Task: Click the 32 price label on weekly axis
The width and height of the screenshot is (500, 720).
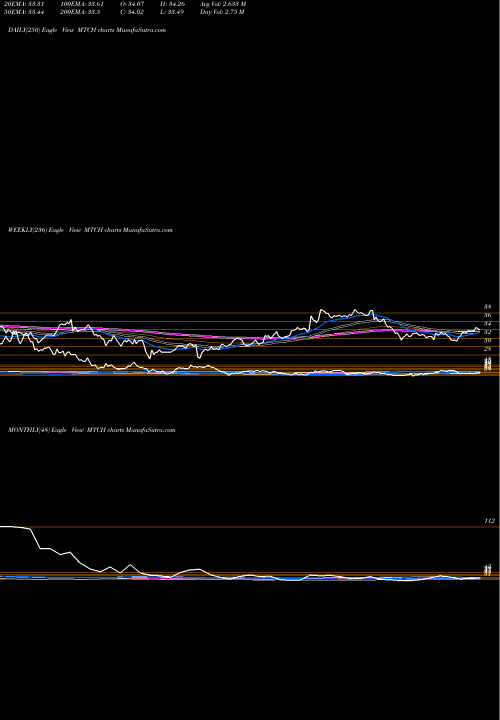Action: [x=488, y=332]
